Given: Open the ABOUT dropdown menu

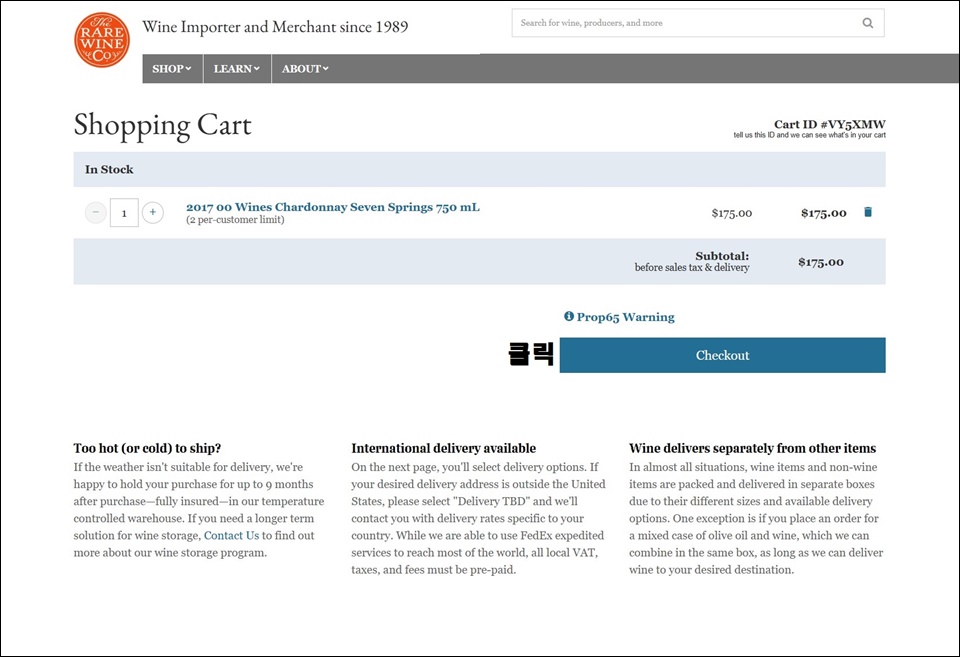Looking at the screenshot, I should click(305, 69).
